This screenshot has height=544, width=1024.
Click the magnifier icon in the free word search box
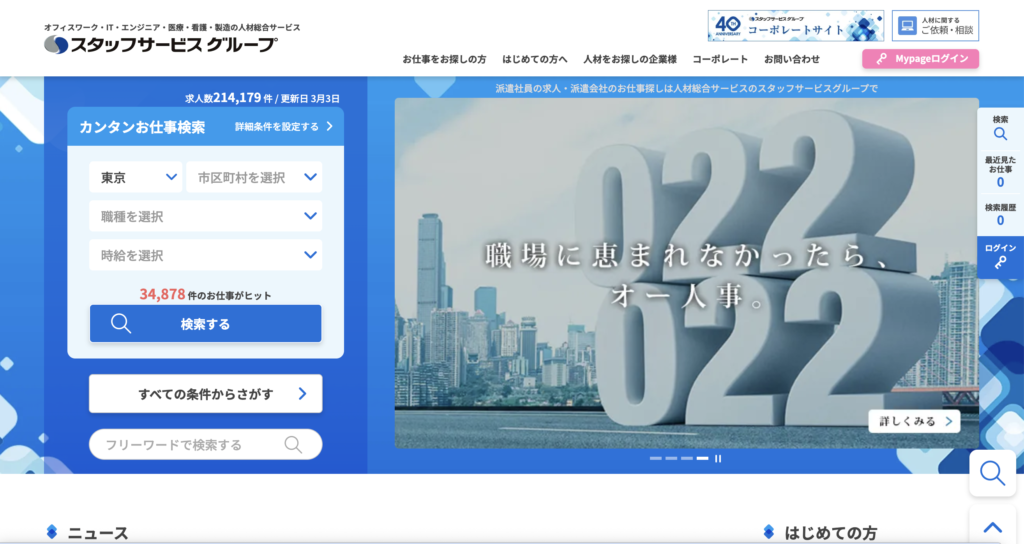click(x=294, y=445)
